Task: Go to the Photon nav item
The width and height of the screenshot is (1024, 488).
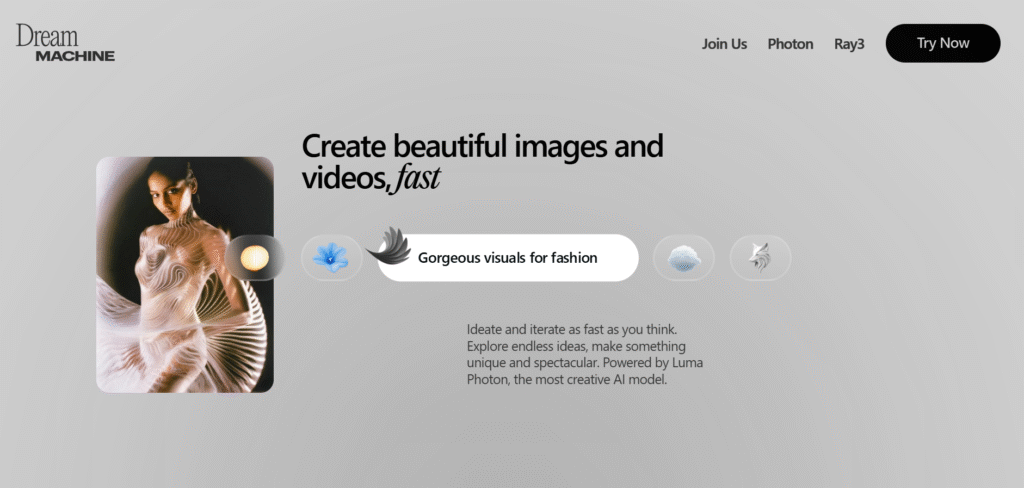Action: tap(790, 44)
